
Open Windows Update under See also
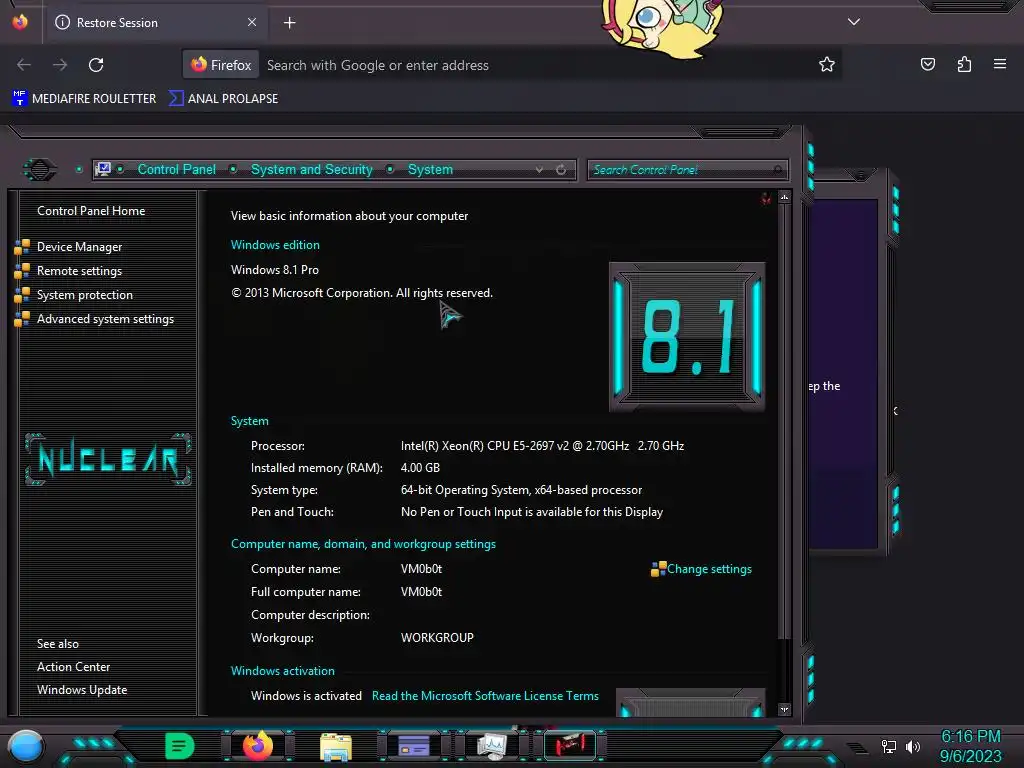pos(82,690)
